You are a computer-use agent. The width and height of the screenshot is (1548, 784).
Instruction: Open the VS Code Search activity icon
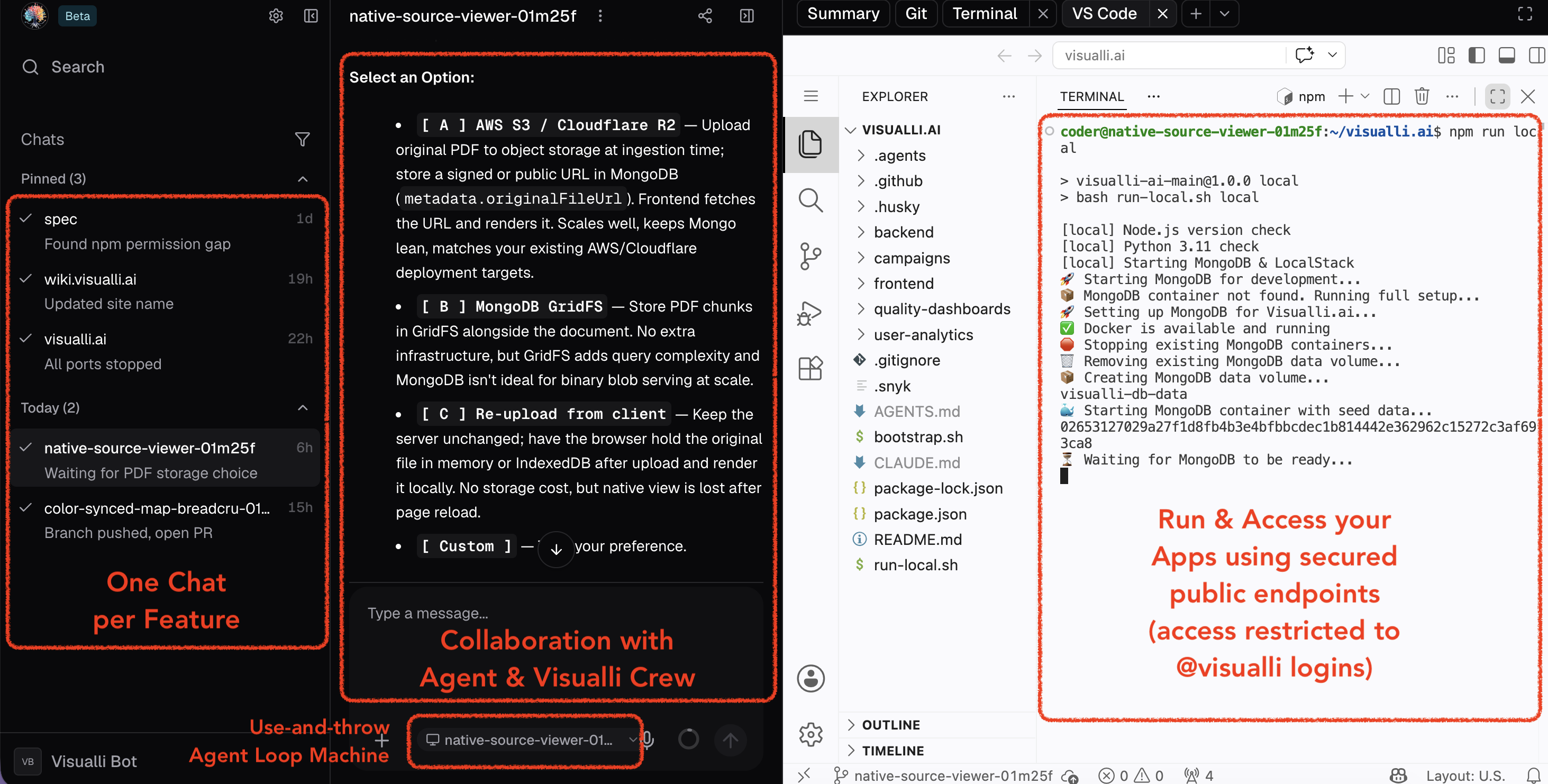click(x=810, y=200)
